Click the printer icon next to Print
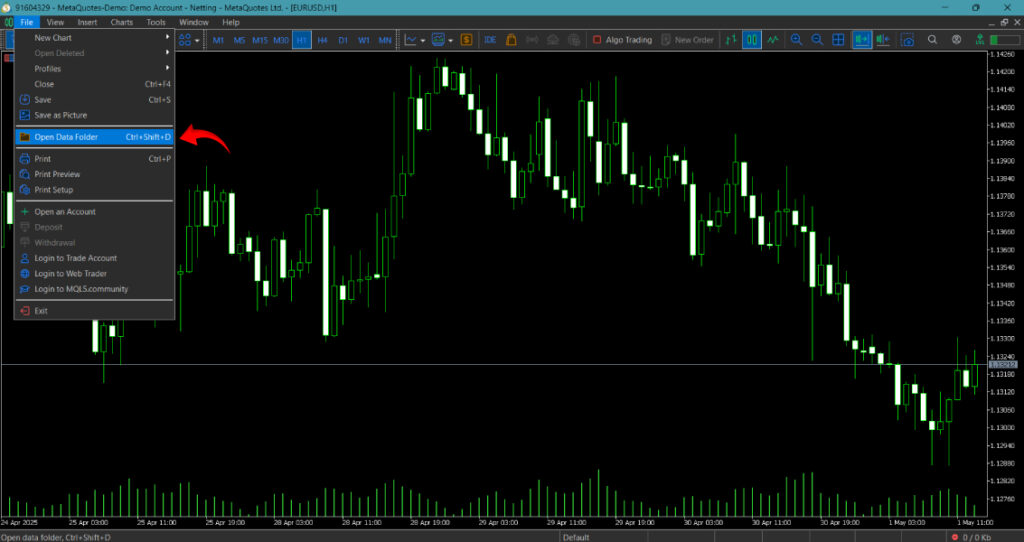The height and width of the screenshot is (542, 1024). (25, 159)
